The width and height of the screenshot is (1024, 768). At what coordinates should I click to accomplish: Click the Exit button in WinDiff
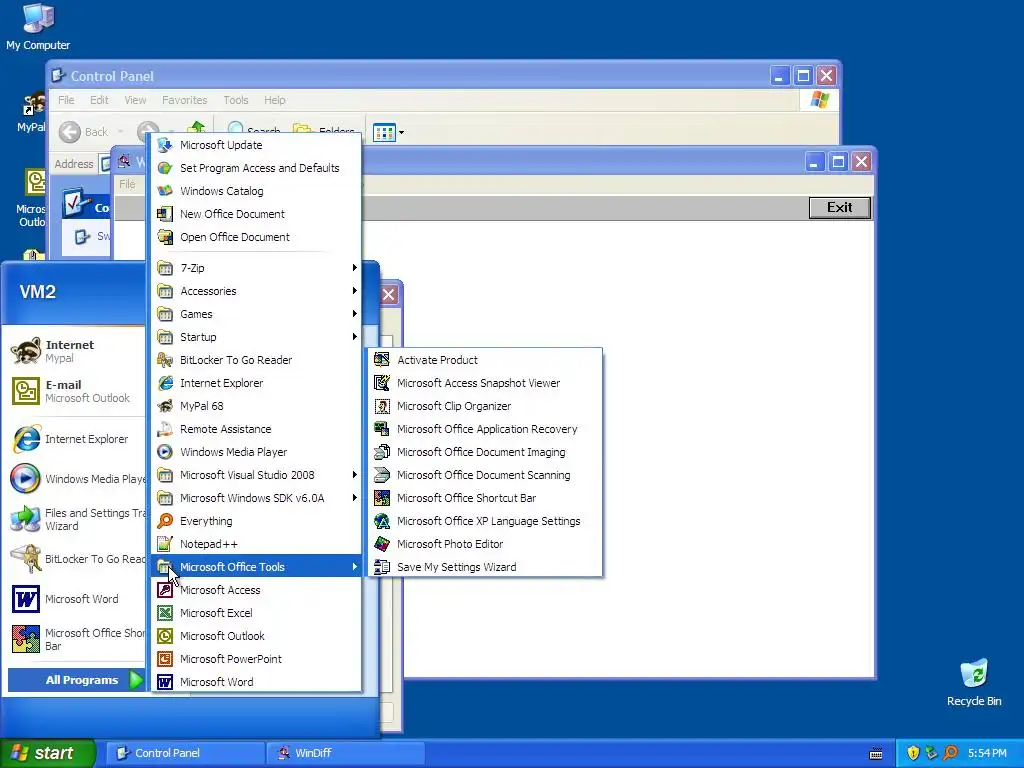[840, 208]
